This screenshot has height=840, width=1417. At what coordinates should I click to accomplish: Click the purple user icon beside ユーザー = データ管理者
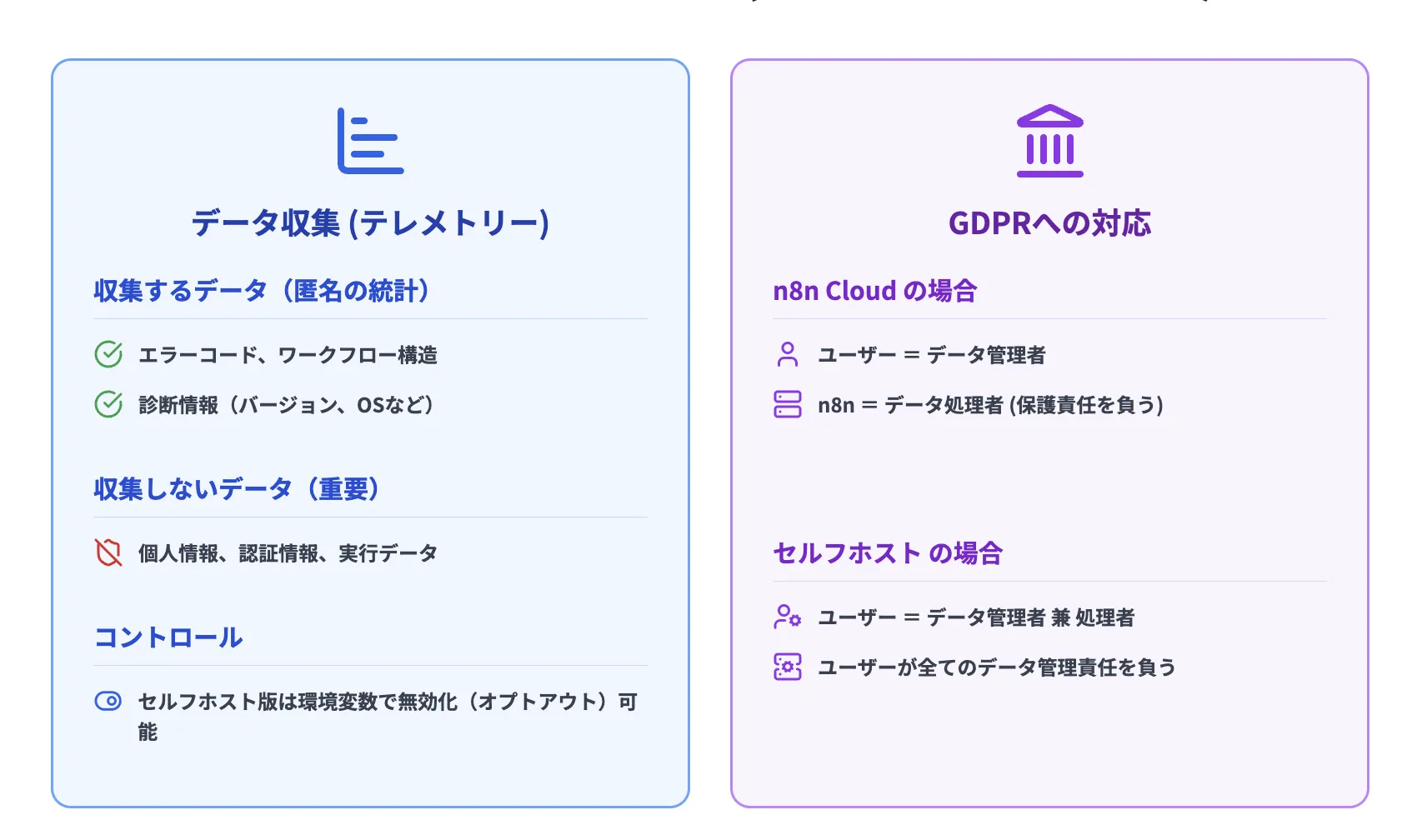point(787,353)
